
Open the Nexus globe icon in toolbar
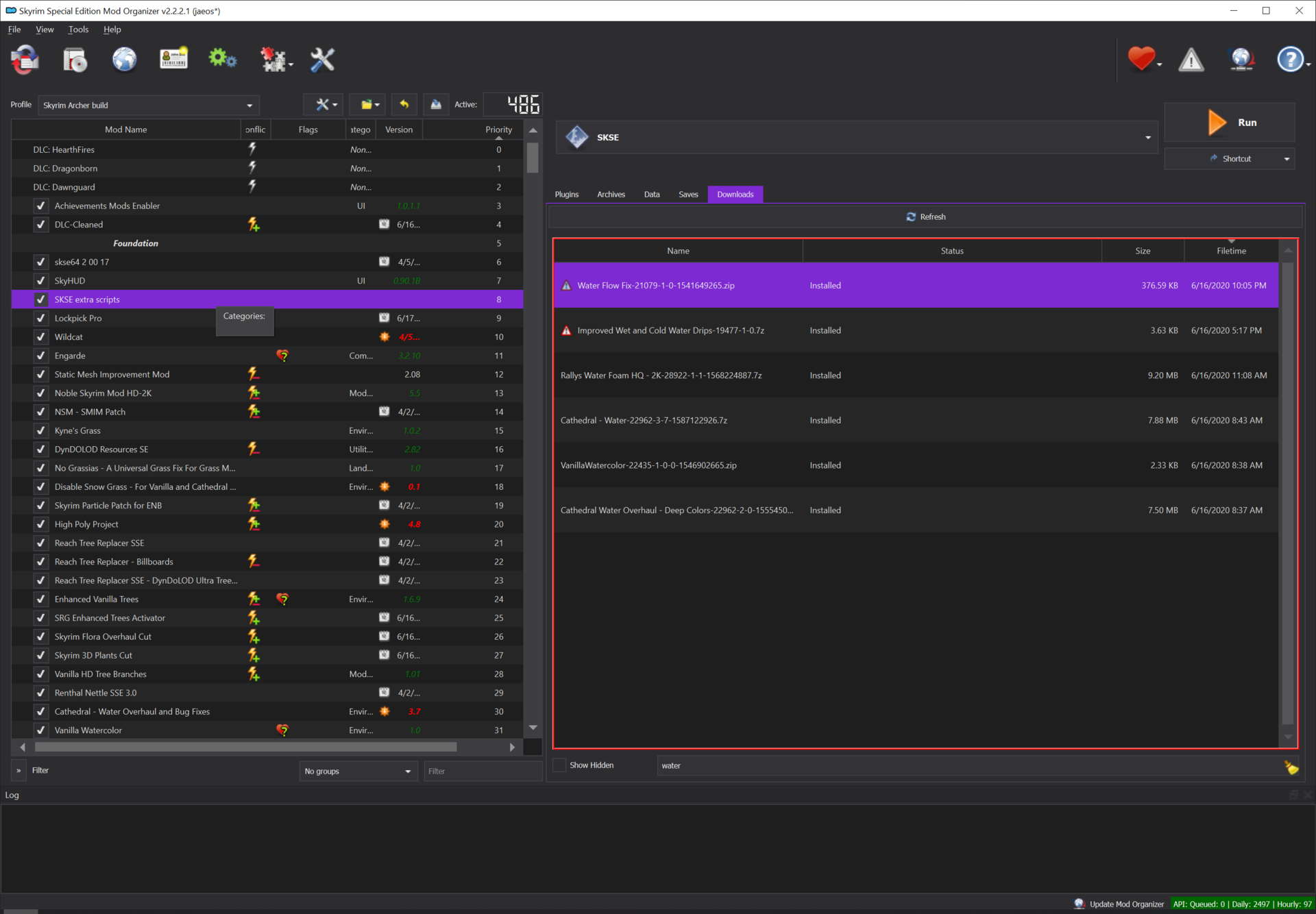point(124,60)
